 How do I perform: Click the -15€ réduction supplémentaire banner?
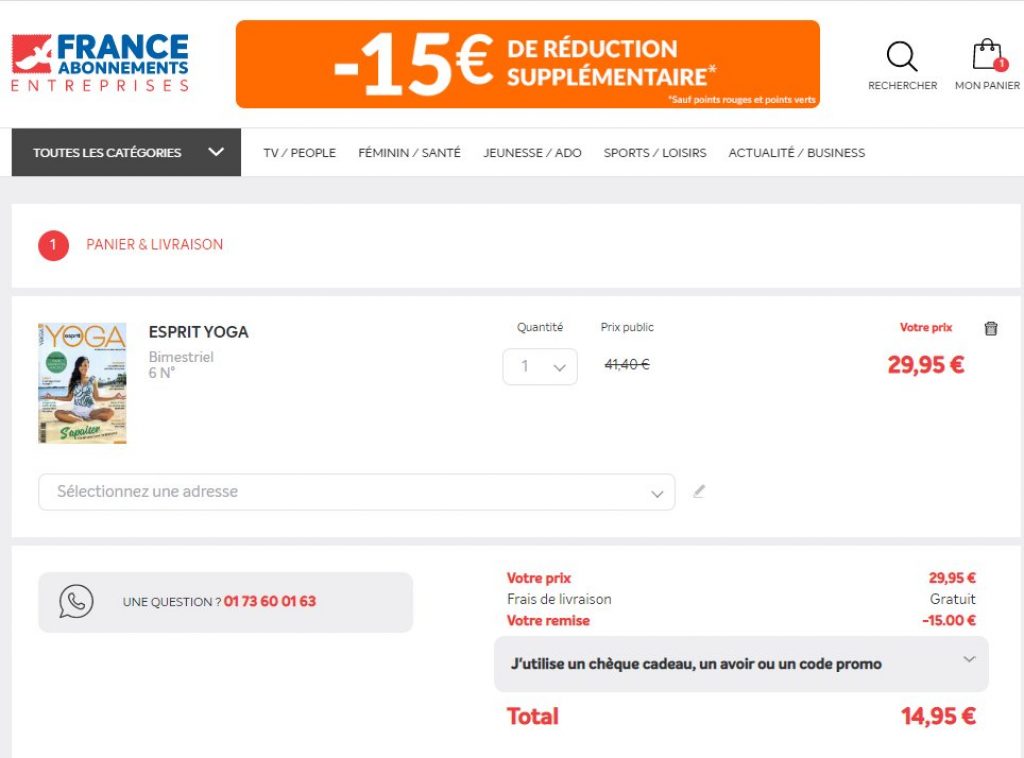coord(527,64)
